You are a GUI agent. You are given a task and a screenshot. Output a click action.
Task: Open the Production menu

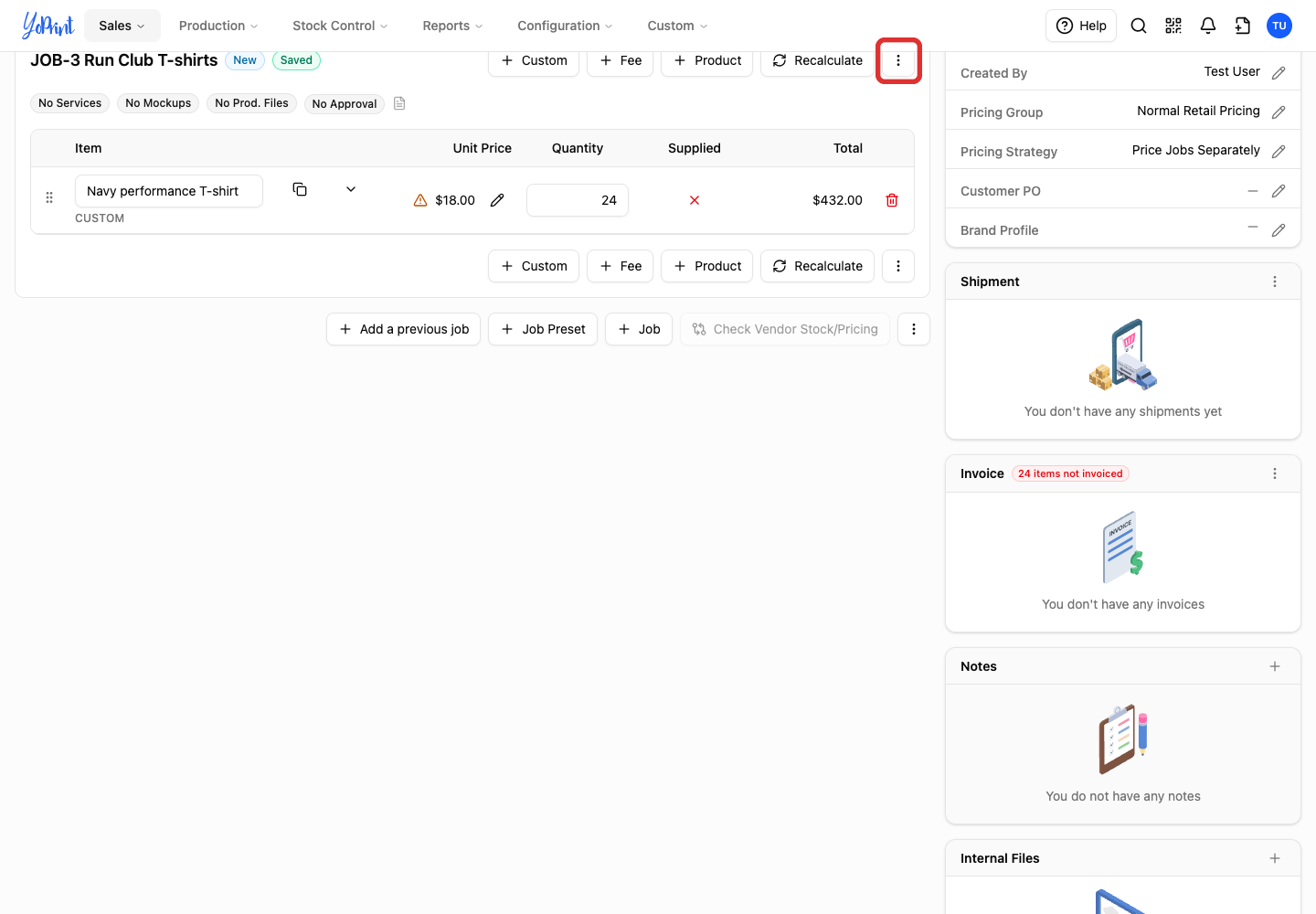pyautogui.click(x=218, y=26)
